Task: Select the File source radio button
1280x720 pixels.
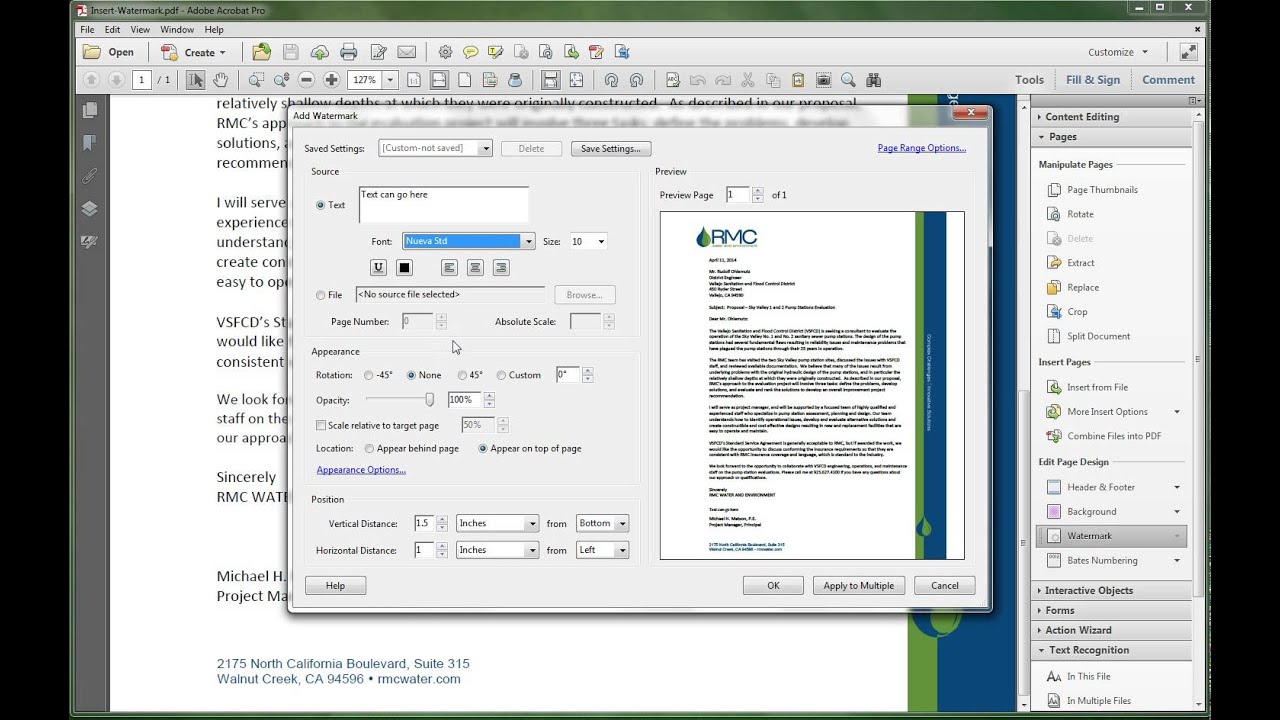Action: coord(321,295)
